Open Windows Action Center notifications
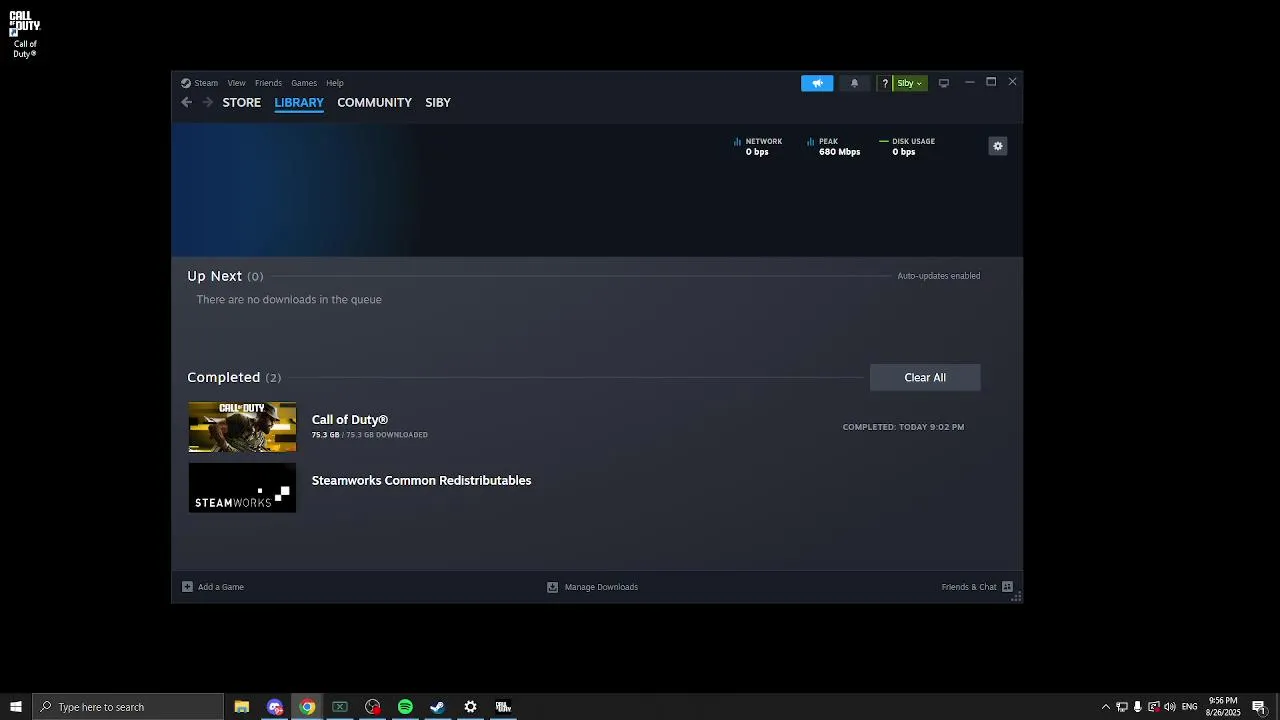Screen dimensions: 1280x720 1260,707
